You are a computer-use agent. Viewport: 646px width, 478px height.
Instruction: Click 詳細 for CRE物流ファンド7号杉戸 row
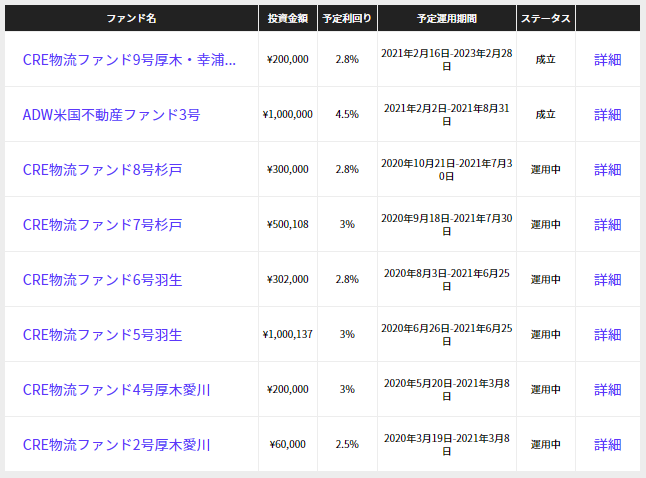(608, 225)
